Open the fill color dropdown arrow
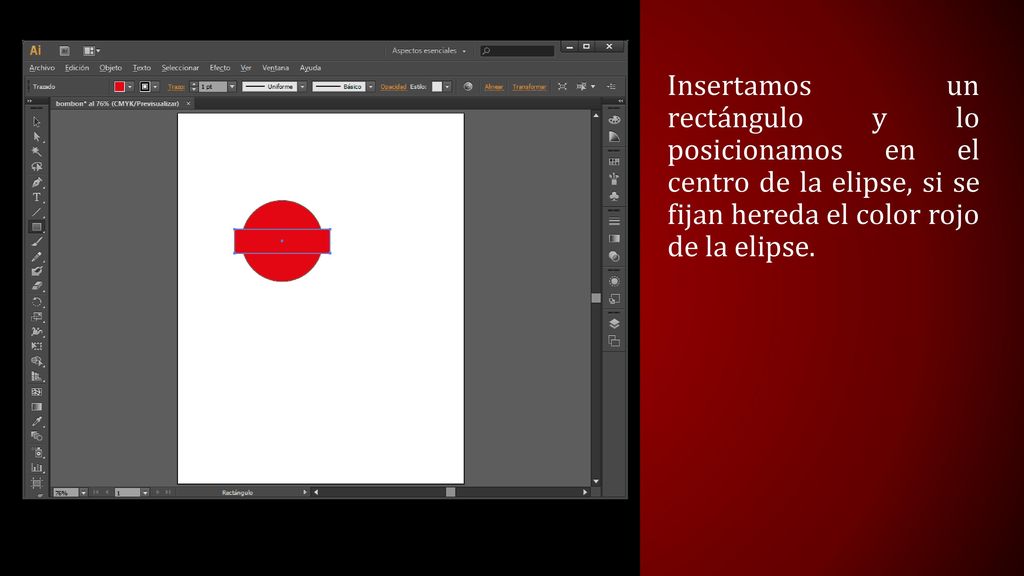1024x576 pixels. pyautogui.click(x=130, y=86)
